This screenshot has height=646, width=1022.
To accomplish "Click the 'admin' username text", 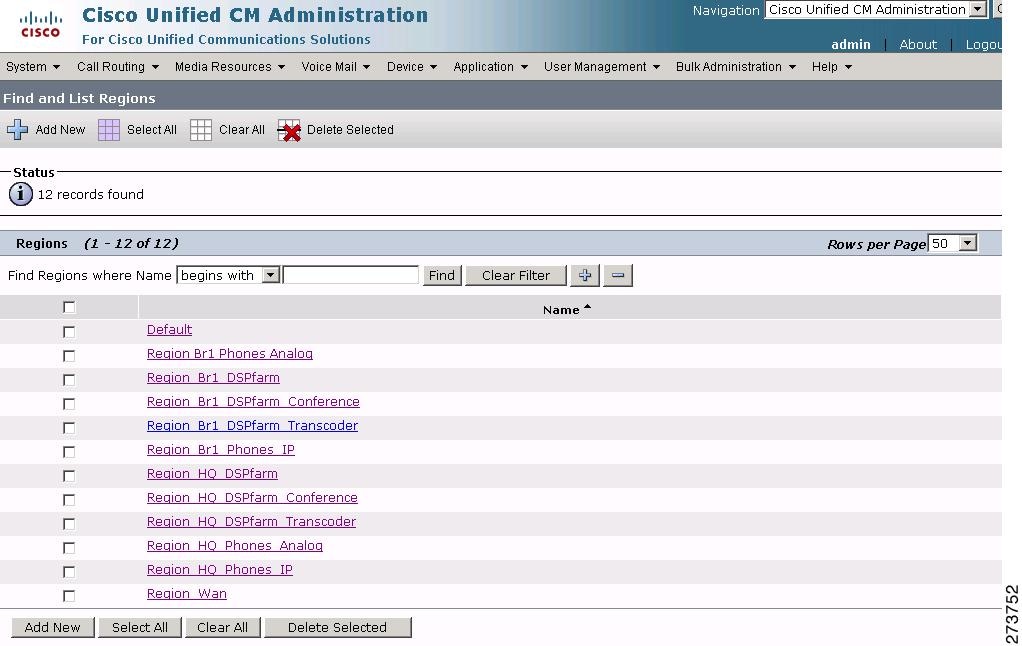I will click(x=851, y=44).
